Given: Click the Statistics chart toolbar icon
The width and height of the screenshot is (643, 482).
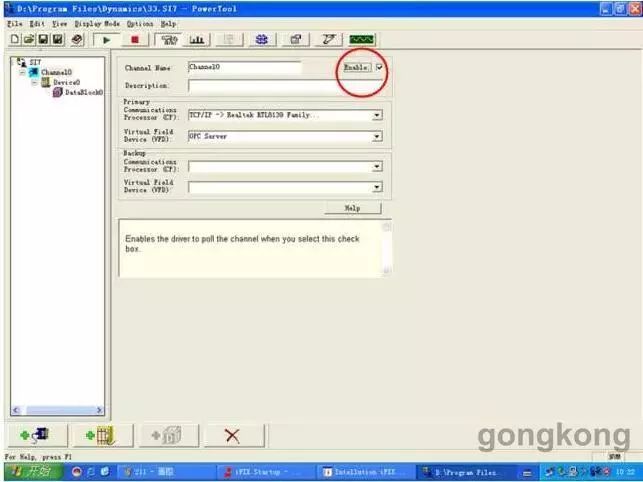Looking at the screenshot, I should click(x=198, y=40).
